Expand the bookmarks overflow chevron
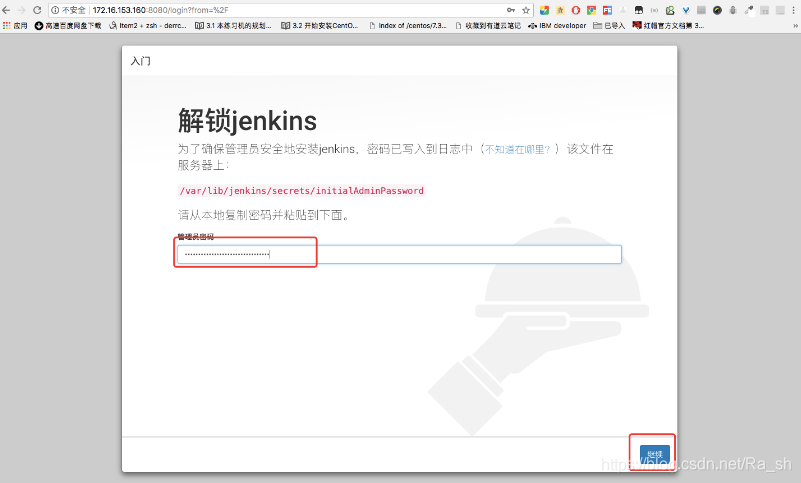This screenshot has width=801, height=483. (x=795, y=26)
